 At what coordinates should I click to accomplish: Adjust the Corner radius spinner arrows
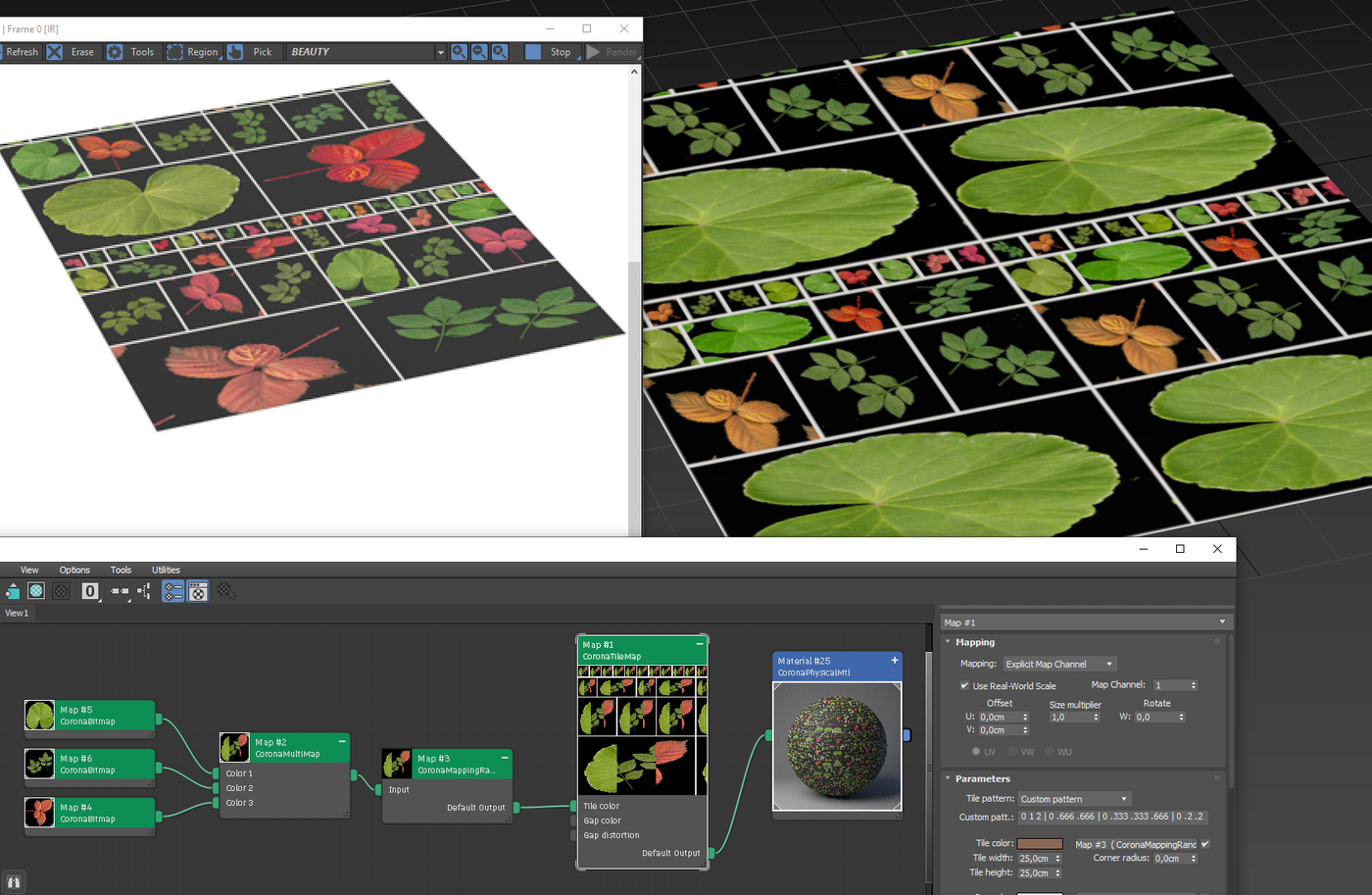pyautogui.click(x=1194, y=859)
